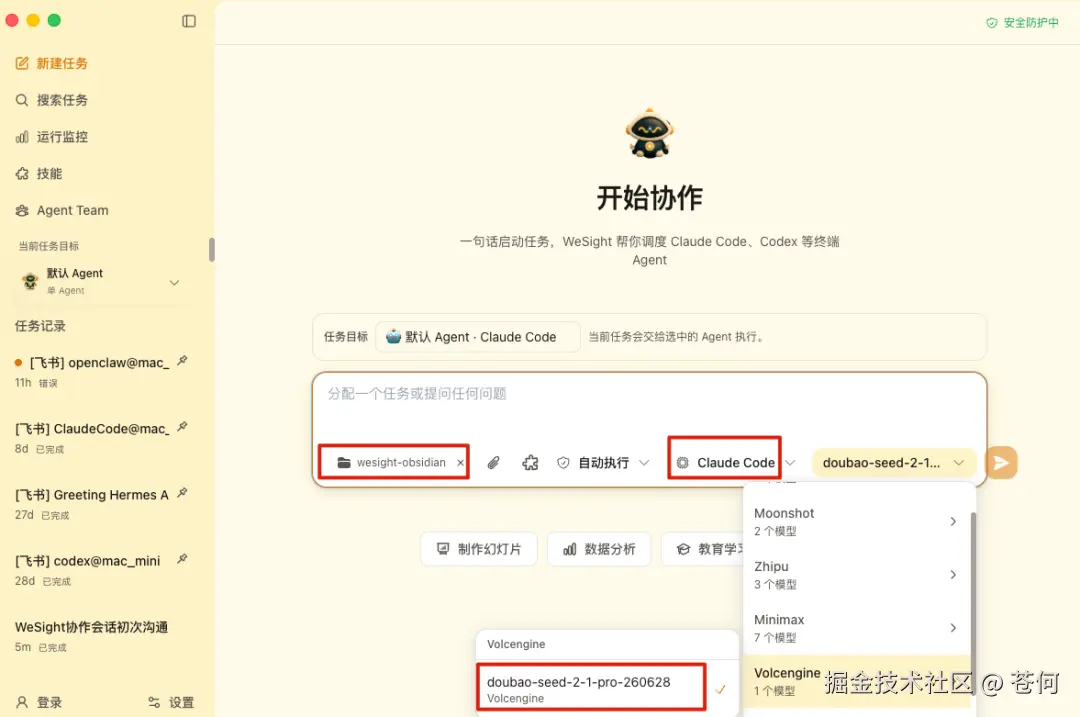This screenshot has width=1080, height=717.
Task: Click the 任务记录 heading text
Action: point(40,326)
